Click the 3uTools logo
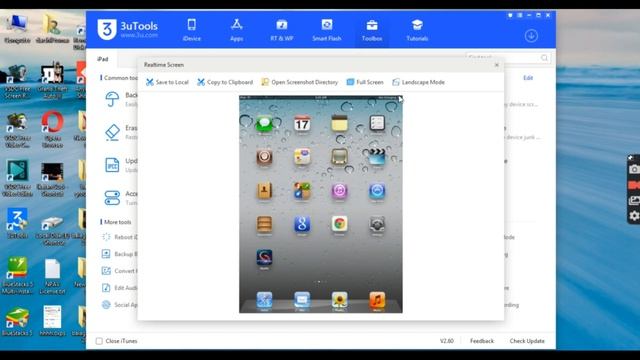640x360 pixels. point(127,29)
